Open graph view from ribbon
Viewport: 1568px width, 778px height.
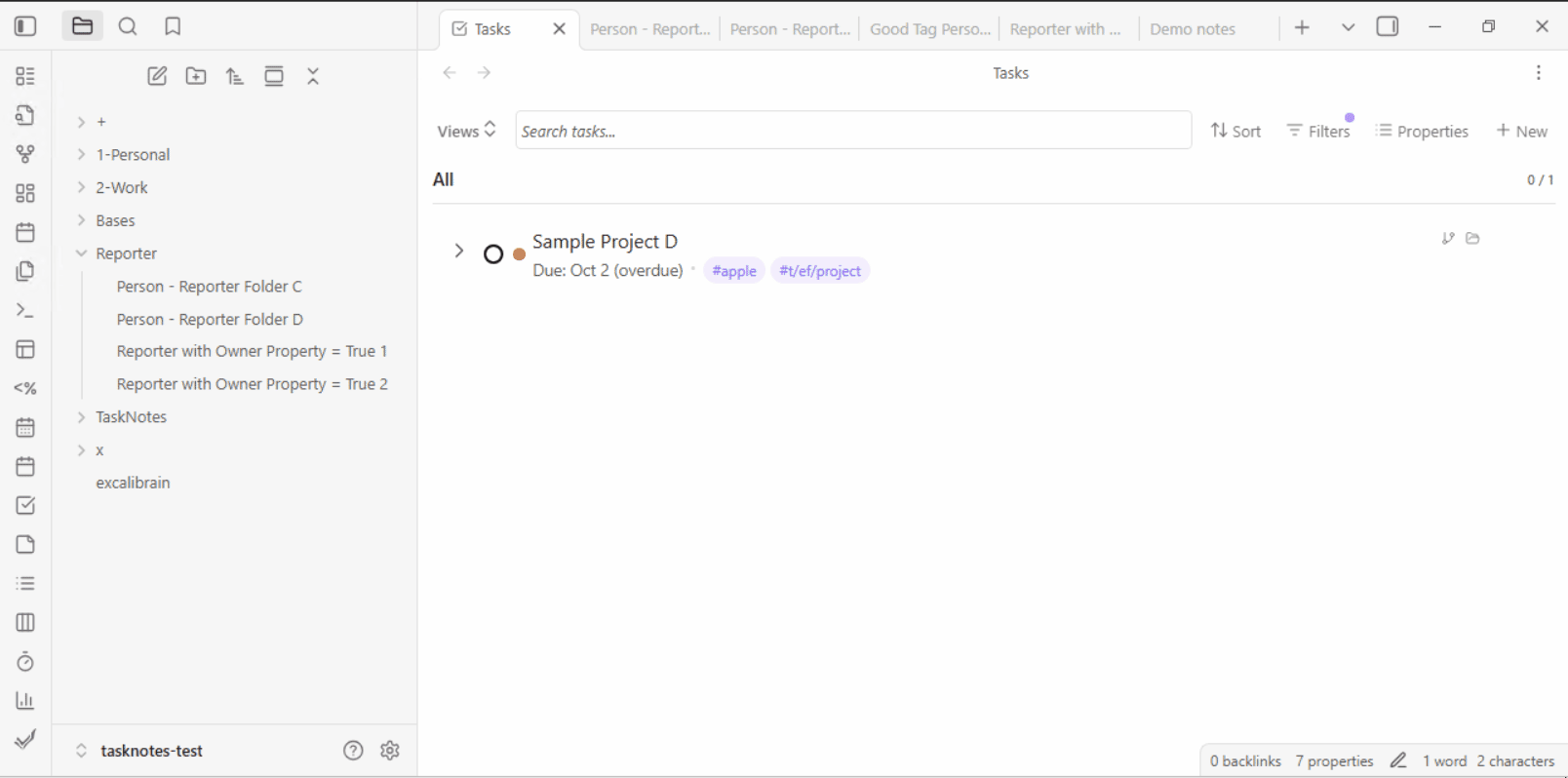click(25, 154)
